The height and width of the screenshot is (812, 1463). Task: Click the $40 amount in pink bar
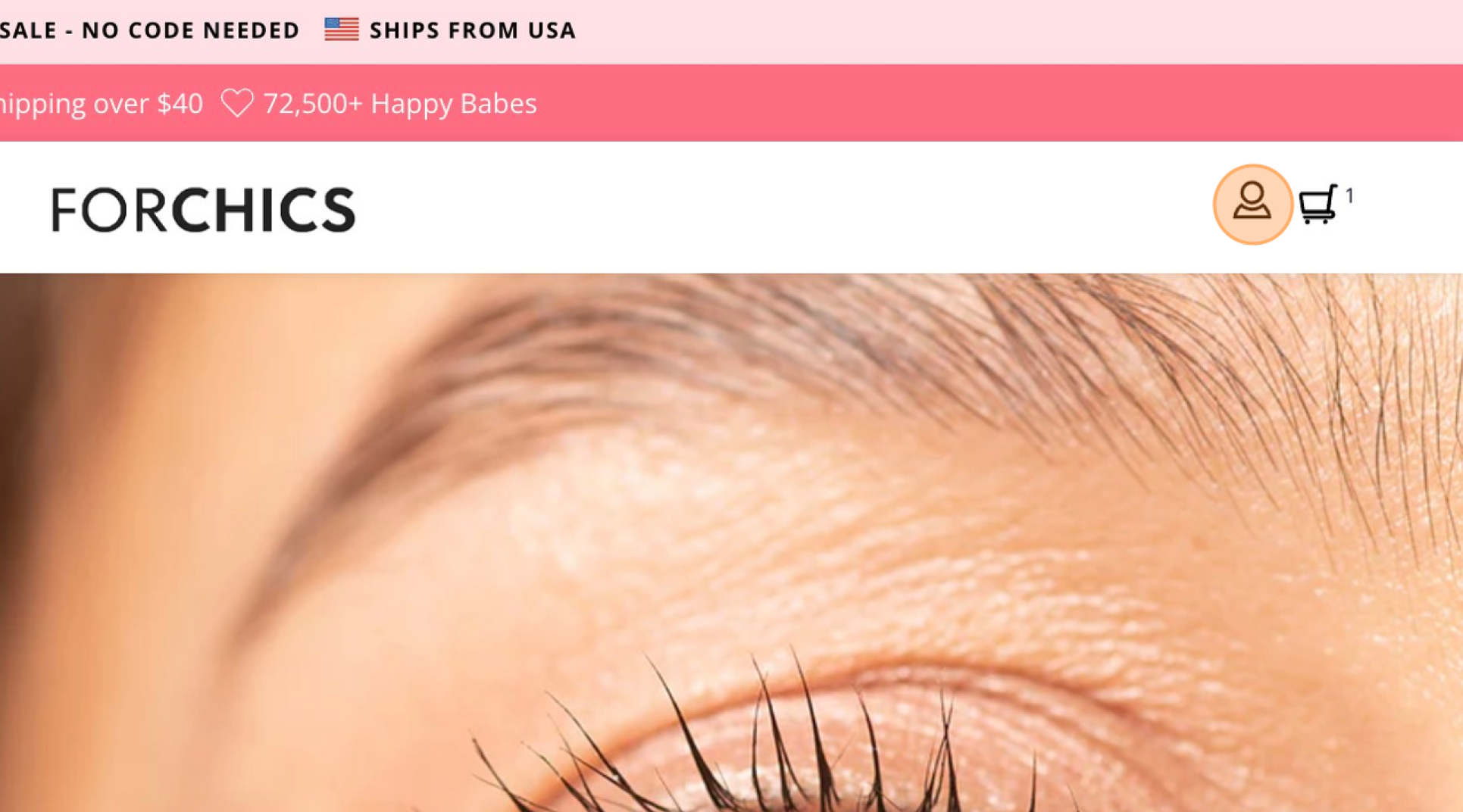[x=180, y=104]
